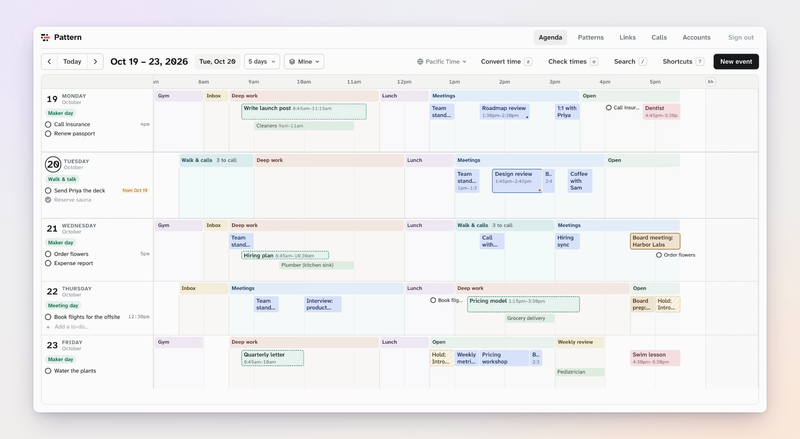Click the Today button
This screenshot has height=439, width=800.
[x=72, y=61]
